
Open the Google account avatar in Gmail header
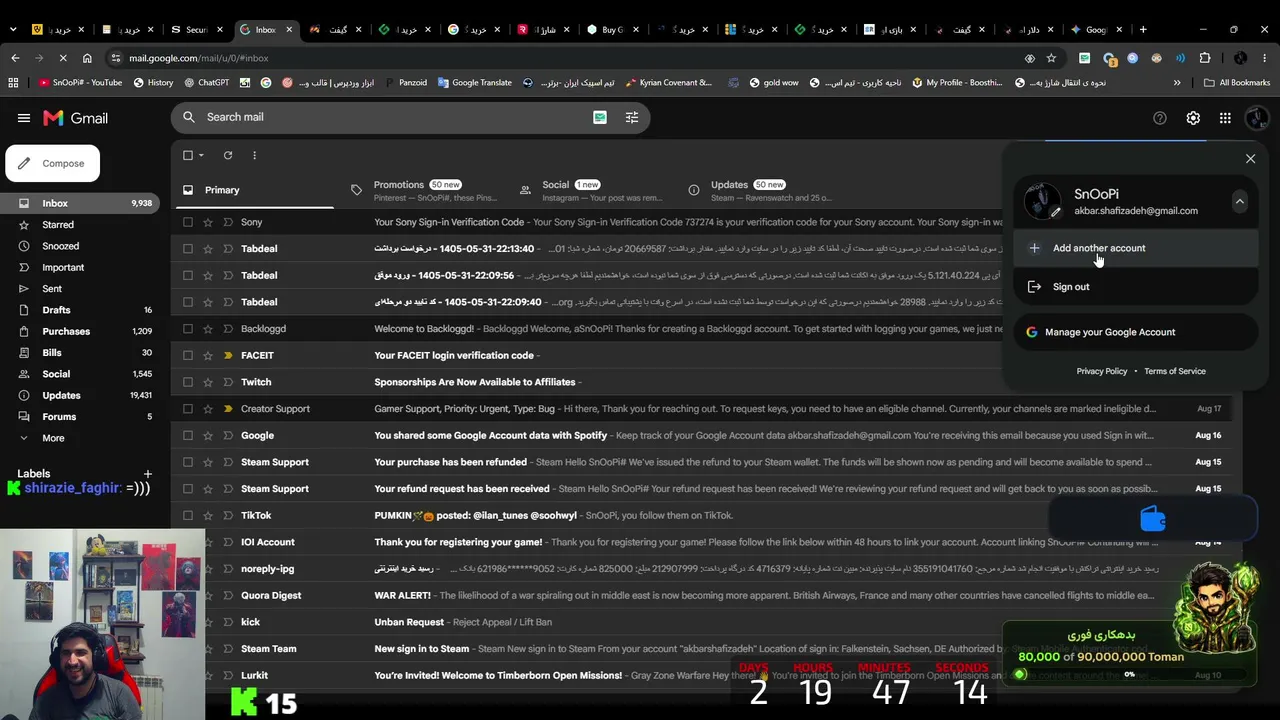pyautogui.click(x=1257, y=118)
